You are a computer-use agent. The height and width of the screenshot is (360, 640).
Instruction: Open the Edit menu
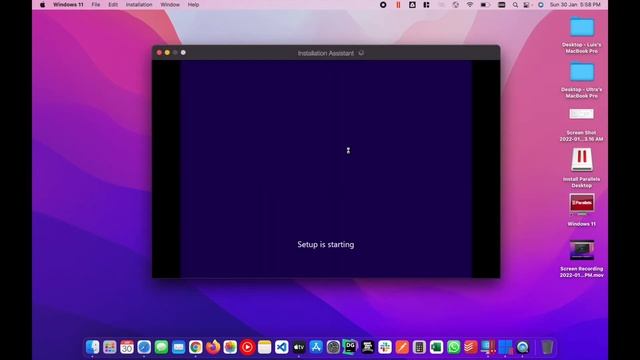click(x=113, y=5)
